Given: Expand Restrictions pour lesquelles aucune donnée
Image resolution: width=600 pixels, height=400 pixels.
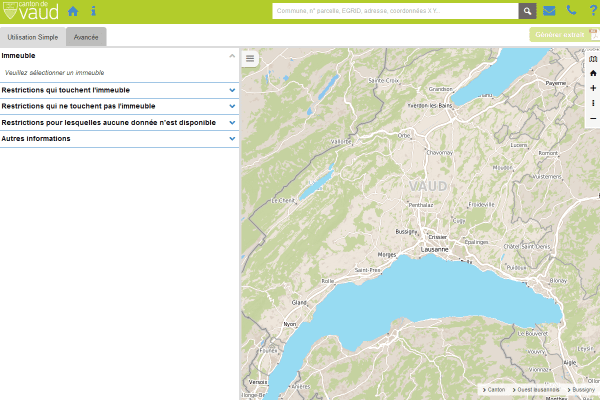Looking at the screenshot, I should point(119,122).
